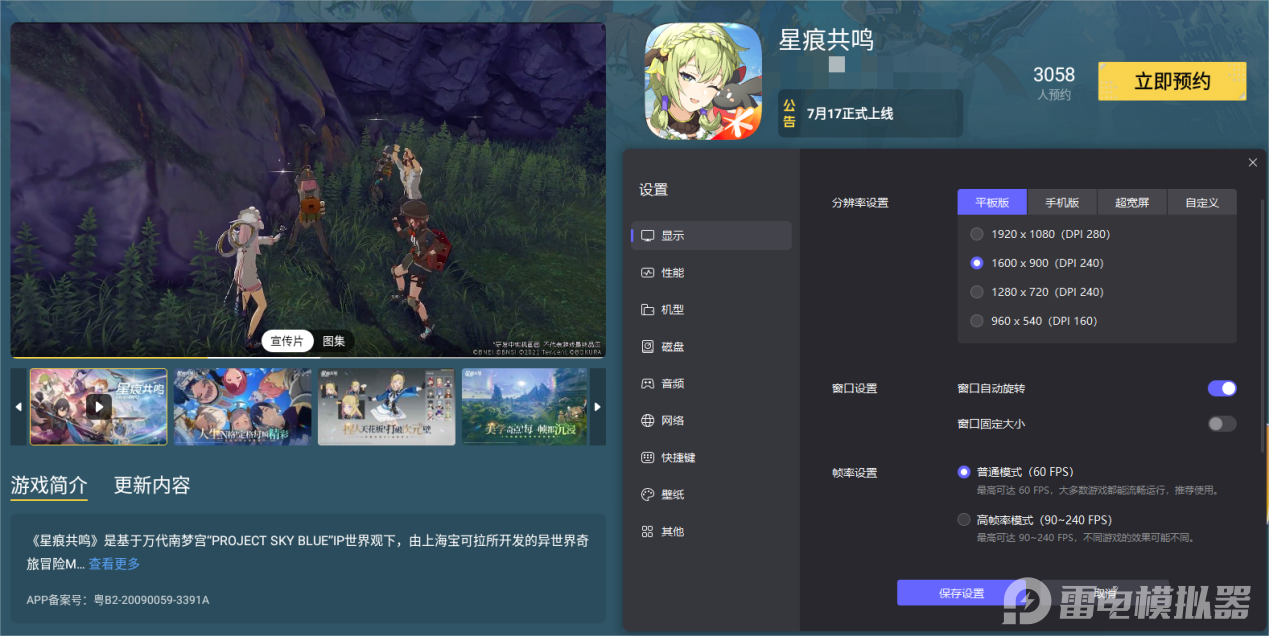Toggle 窗口自动旋转 auto-rotate switch
The width and height of the screenshot is (1269, 636).
tap(1222, 388)
